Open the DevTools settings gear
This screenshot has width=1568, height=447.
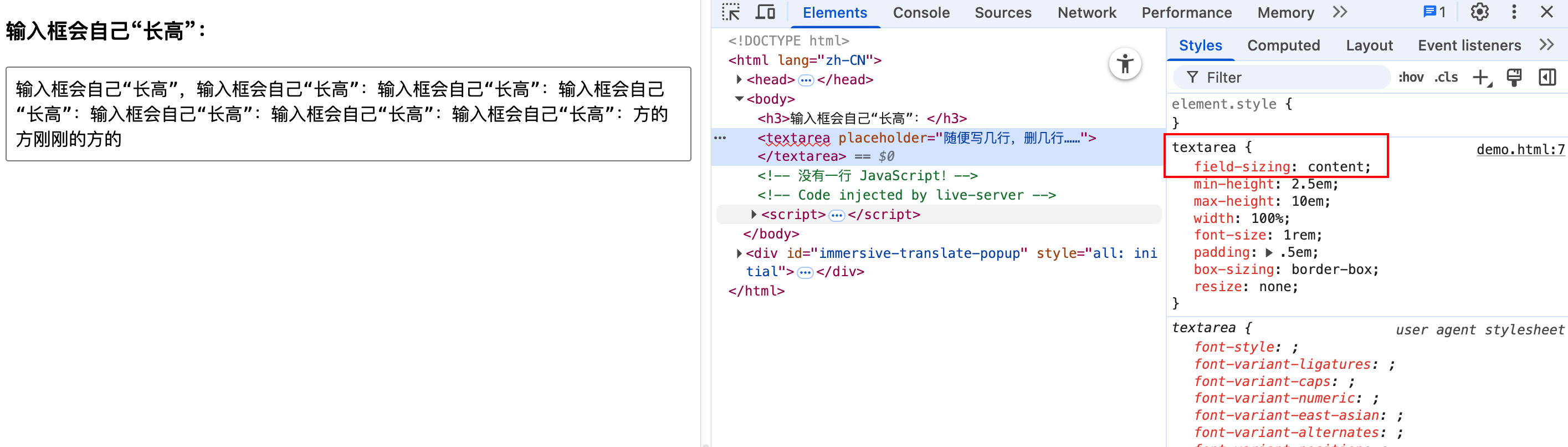tap(1480, 12)
